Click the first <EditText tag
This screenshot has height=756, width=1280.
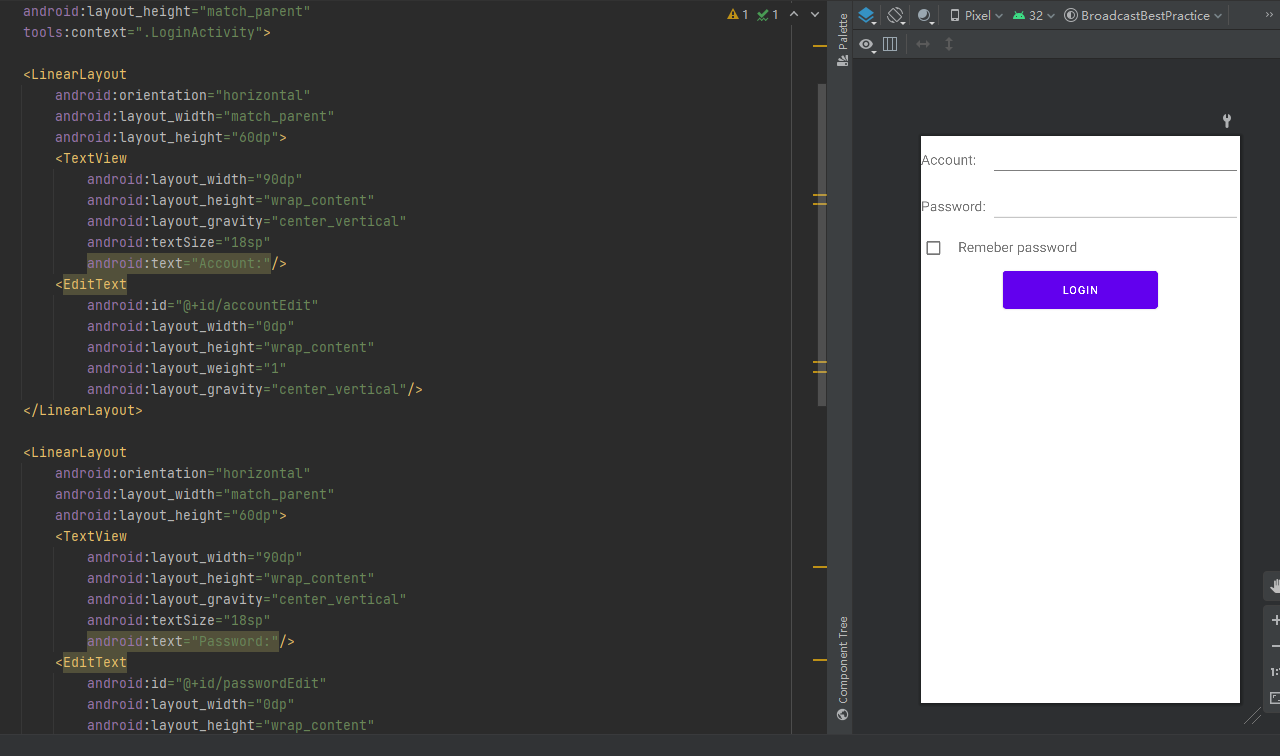(x=91, y=285)
